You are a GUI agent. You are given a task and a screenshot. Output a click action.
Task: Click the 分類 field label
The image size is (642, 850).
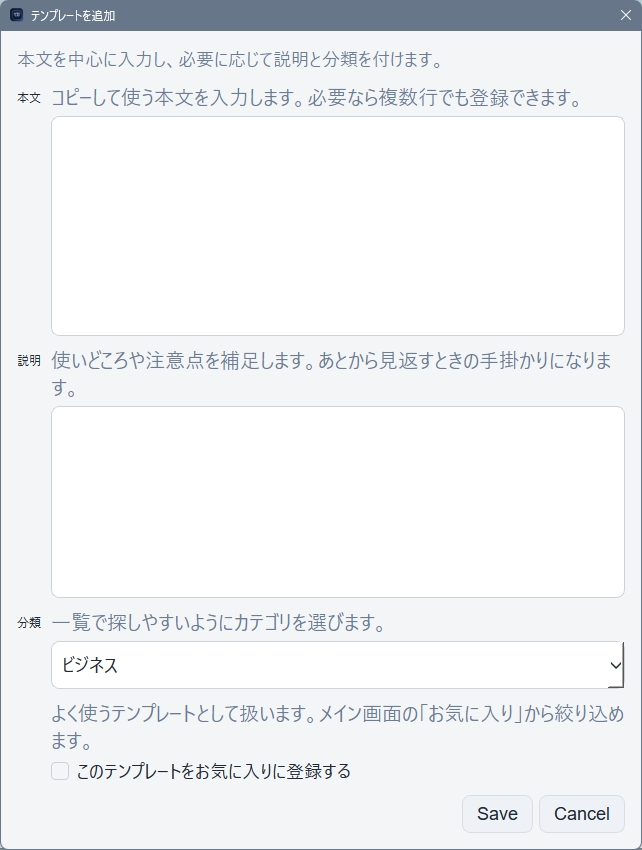[x=29, y=623]
